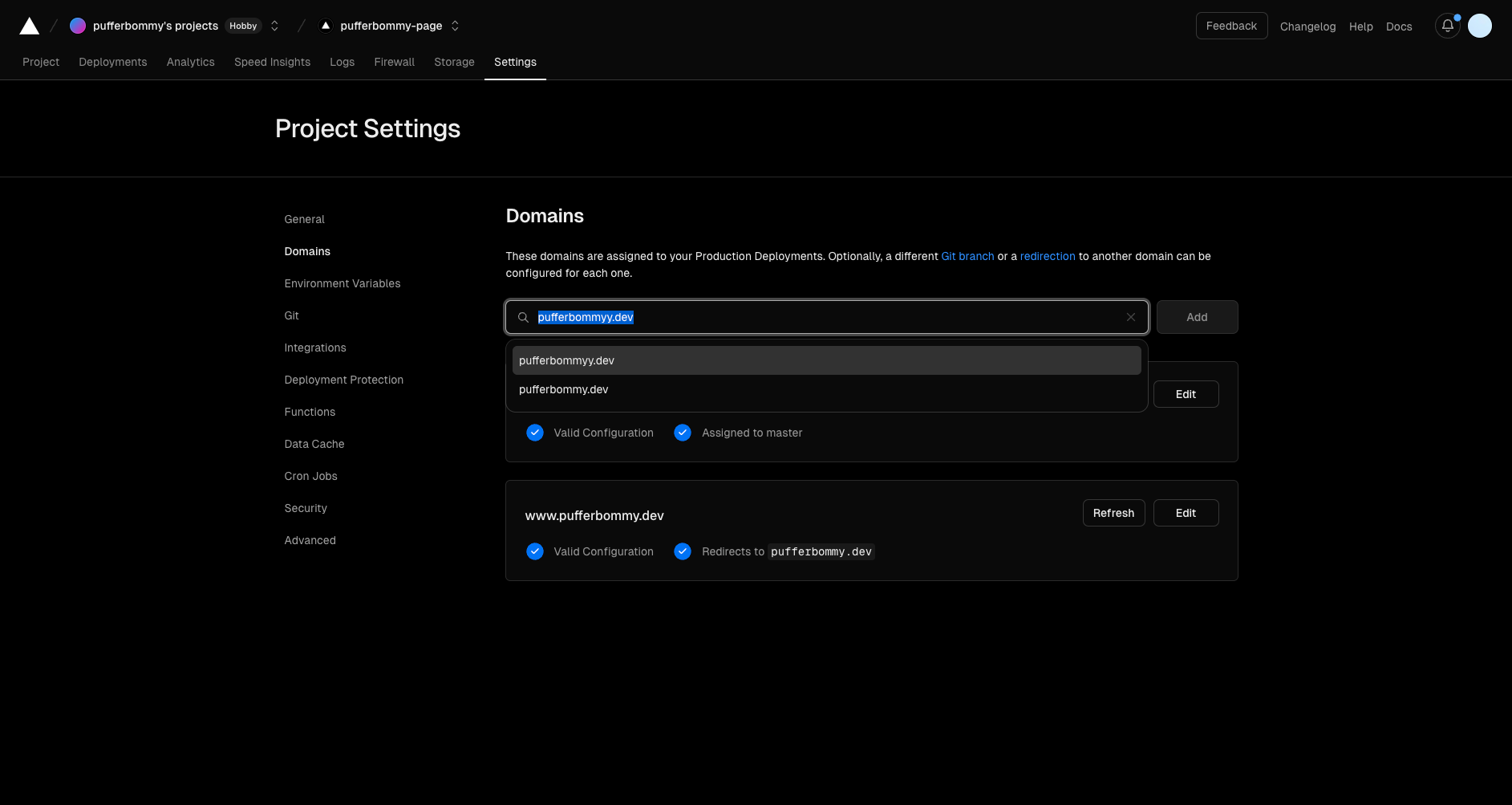Viewport: 1512px width, 805px height.
Task: Click the Feedback button
Action: (x=1232, y=26)
